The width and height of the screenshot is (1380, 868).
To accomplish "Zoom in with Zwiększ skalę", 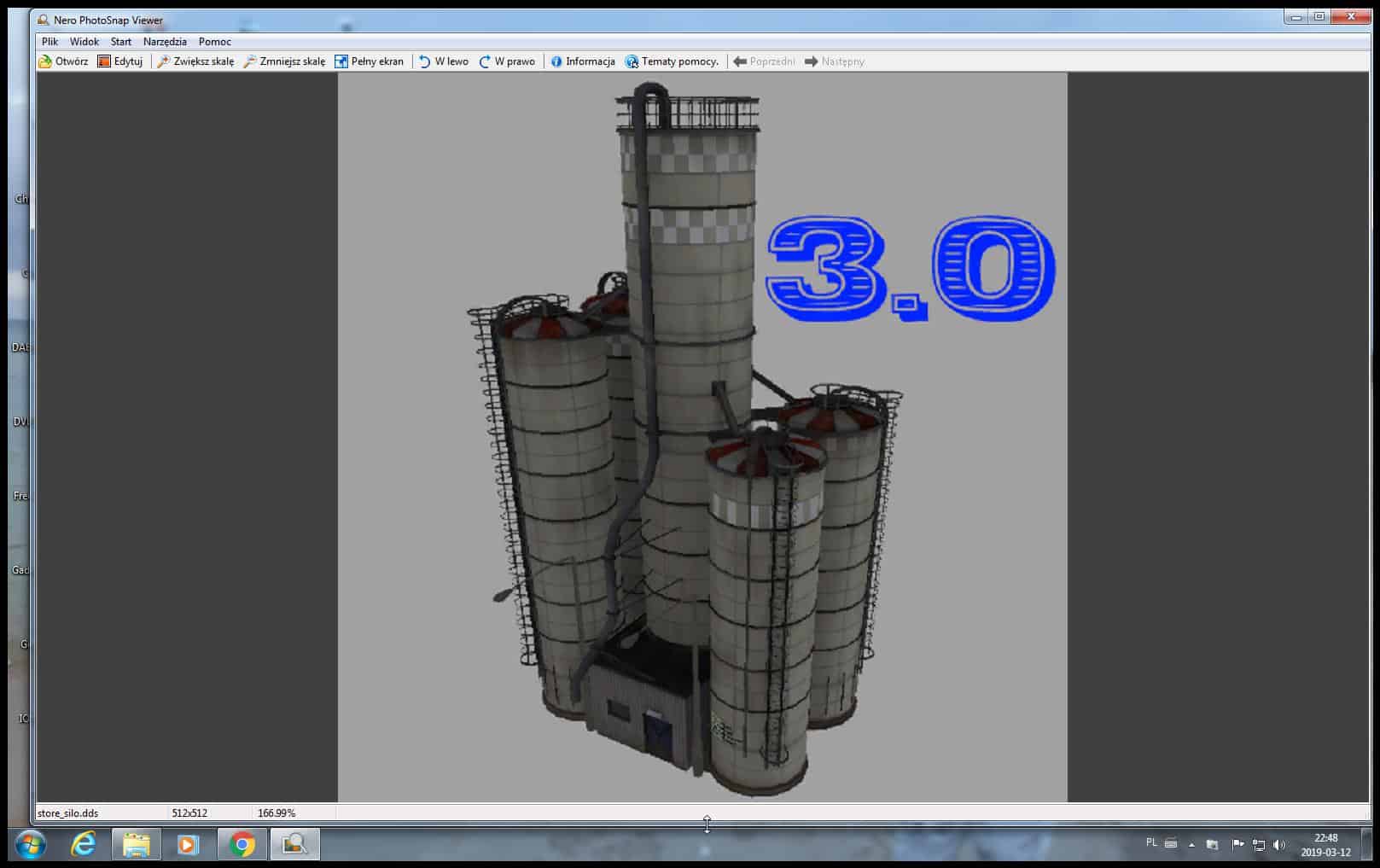I will click(x=195, y=61).
